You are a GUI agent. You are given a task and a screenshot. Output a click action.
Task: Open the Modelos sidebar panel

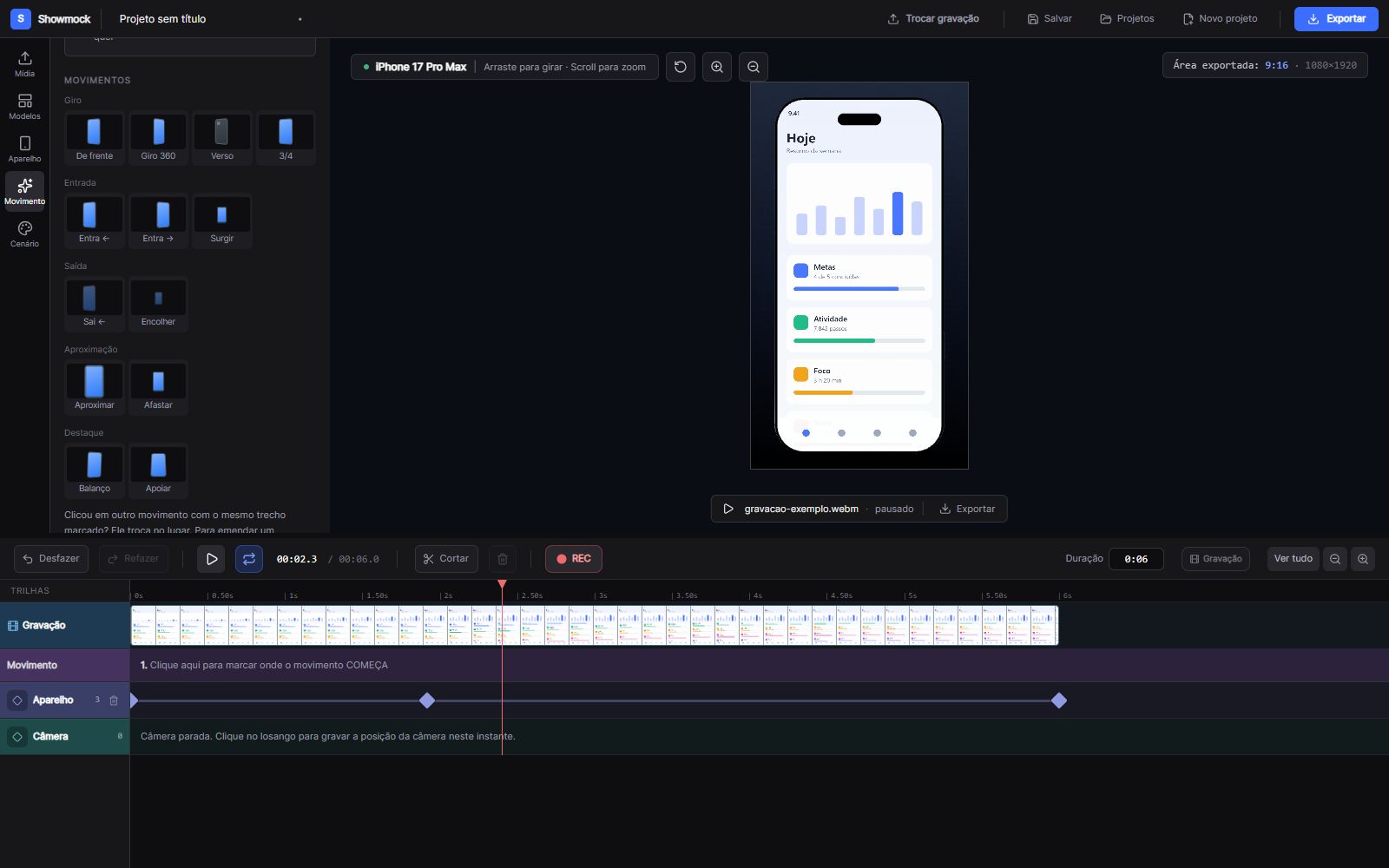(24, 107)
